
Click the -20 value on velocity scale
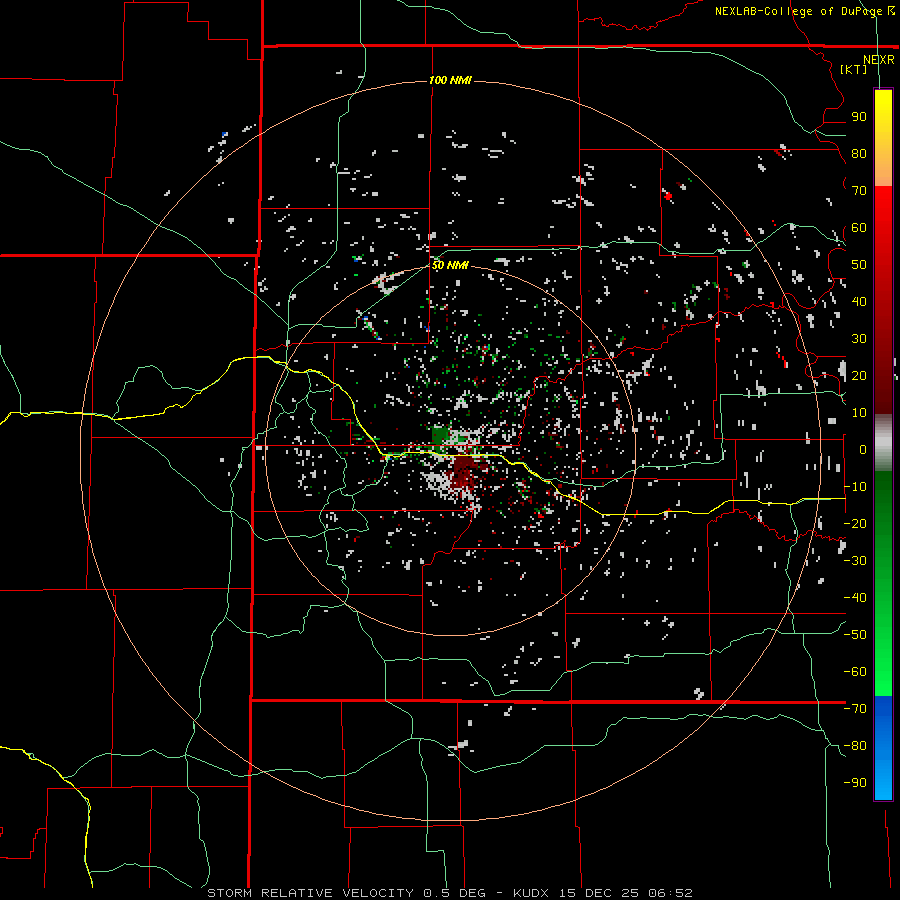tap(855, 524)
